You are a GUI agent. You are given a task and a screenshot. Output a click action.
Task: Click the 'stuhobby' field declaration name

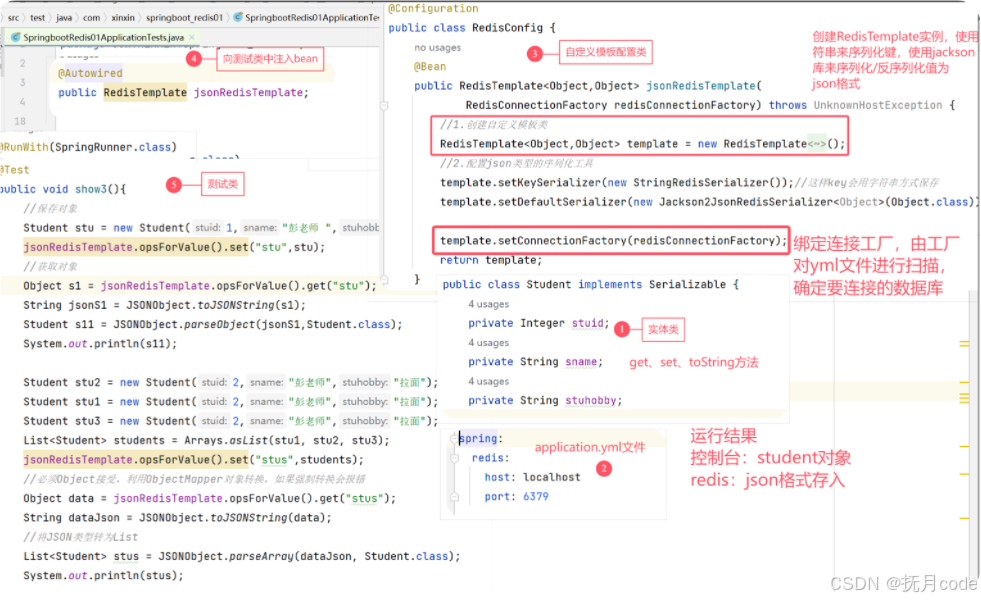click(x=591, y=401)
